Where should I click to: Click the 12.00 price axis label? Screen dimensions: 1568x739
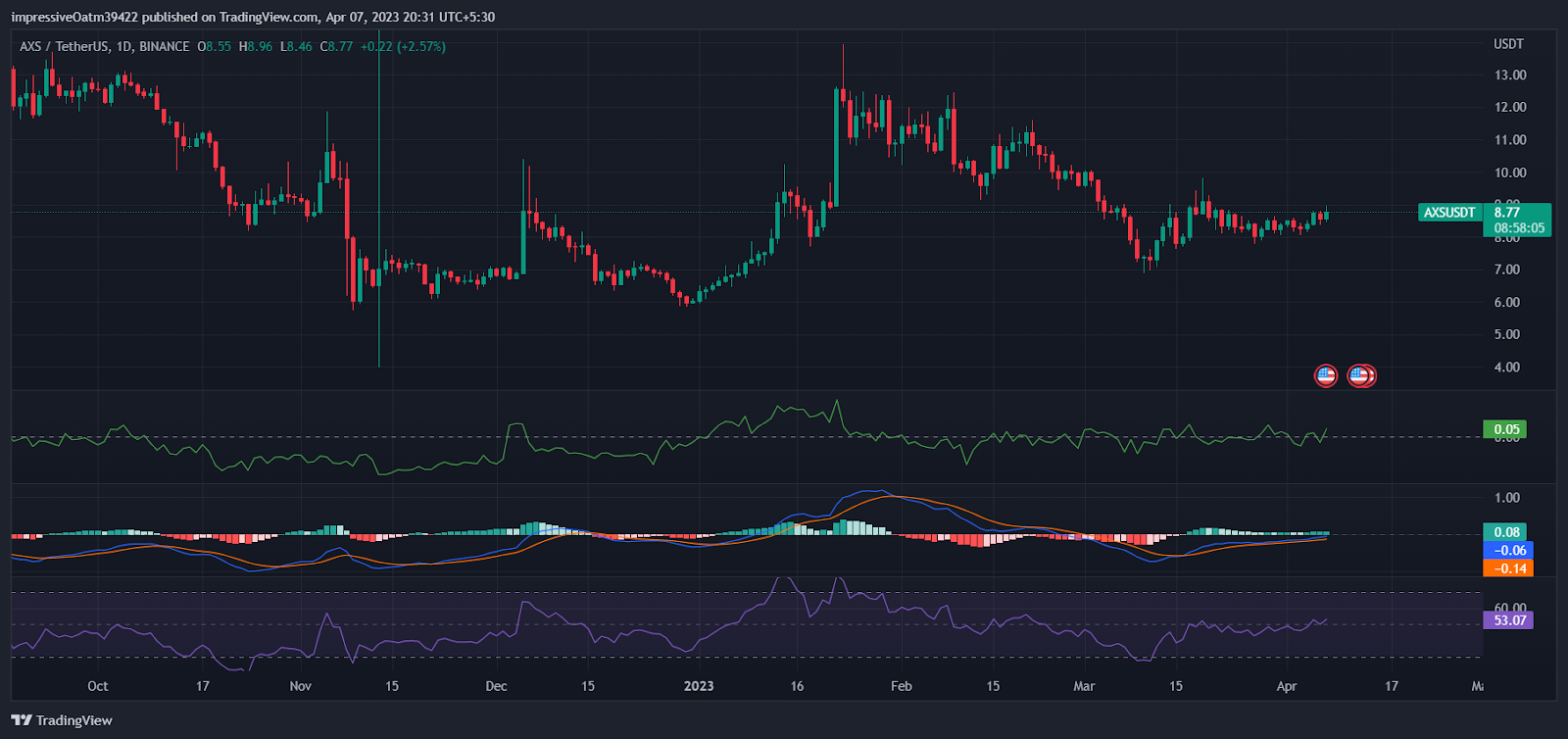coord(1510,107)
